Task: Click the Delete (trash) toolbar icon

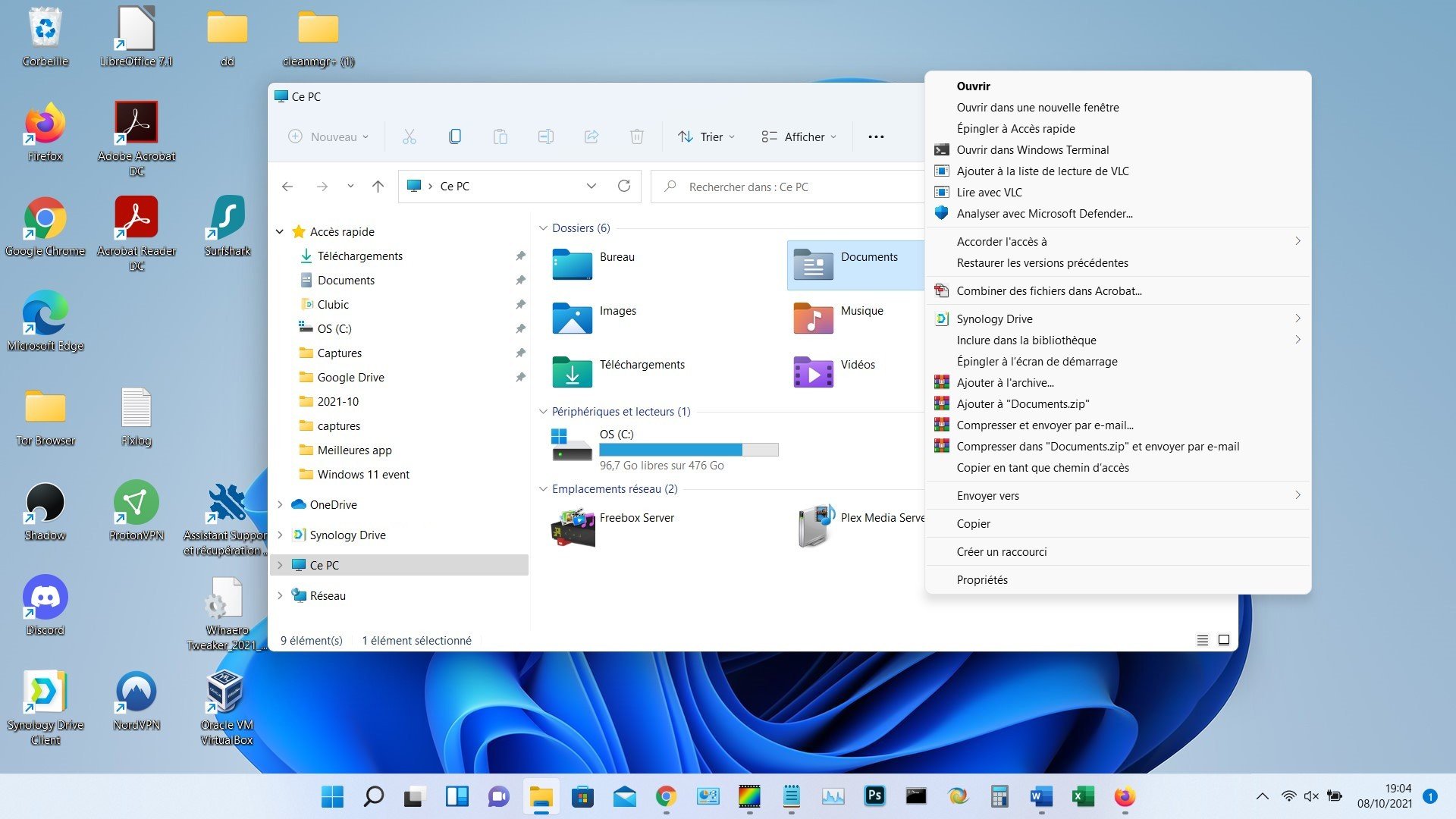Action: pyautogui.click(x=636, y=136)
